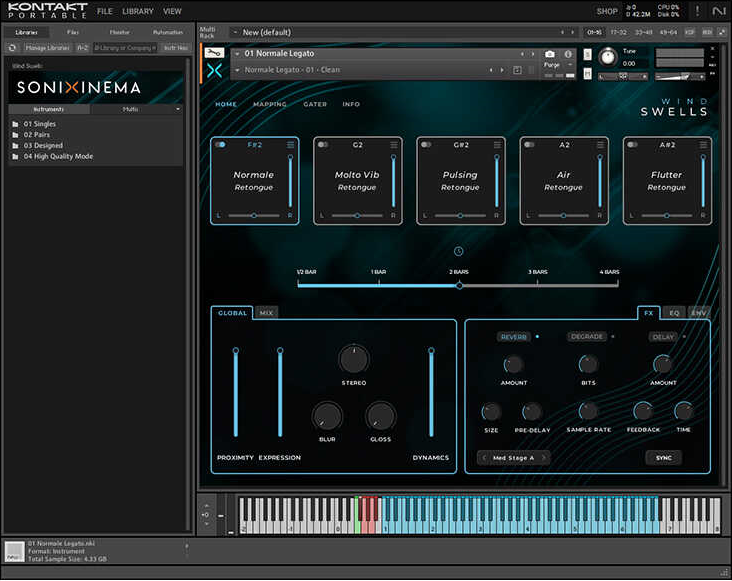This screenshot has width=732, height=581.
Task: Click the next instrument arrow beside 01 Normale Legato
Action: [x=533, y=54]
